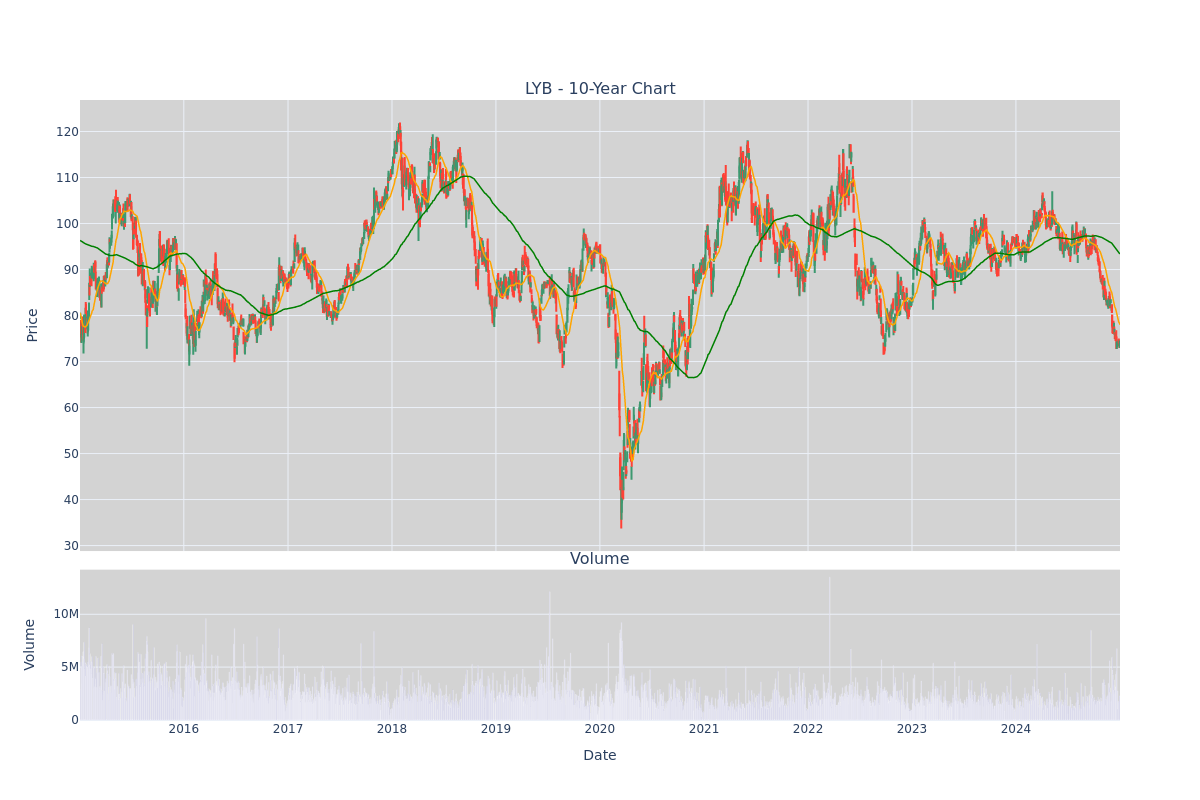Click the 100 price tick label

(x=67, y=224)
